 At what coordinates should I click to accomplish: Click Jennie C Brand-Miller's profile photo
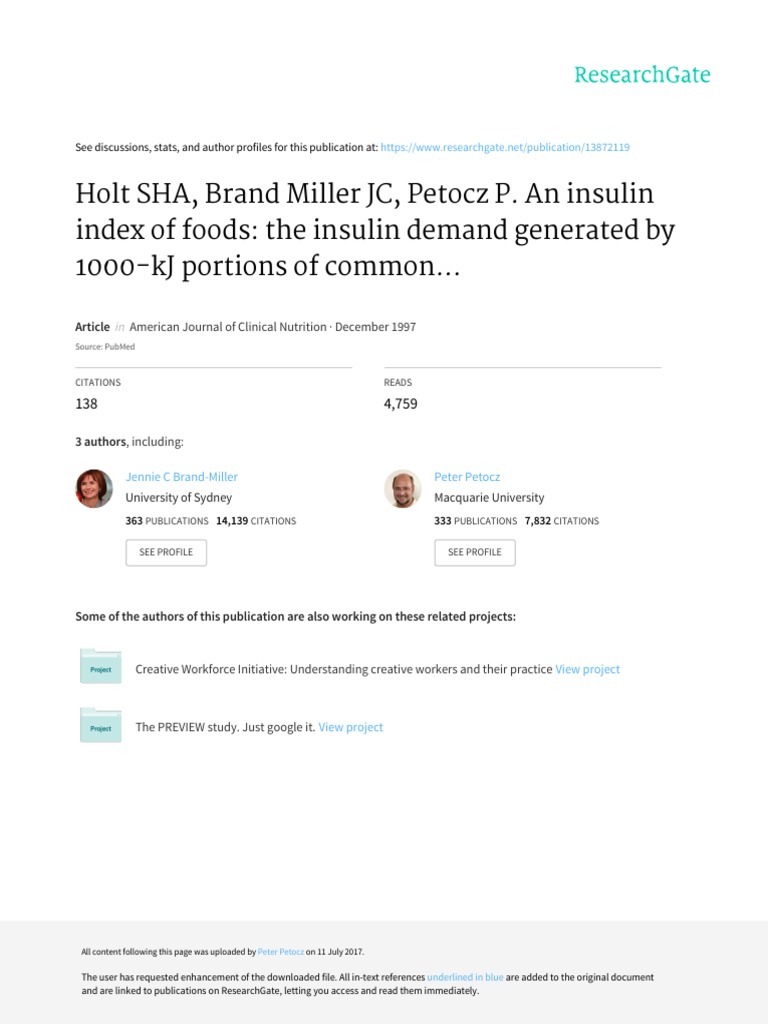coord(94,488)
